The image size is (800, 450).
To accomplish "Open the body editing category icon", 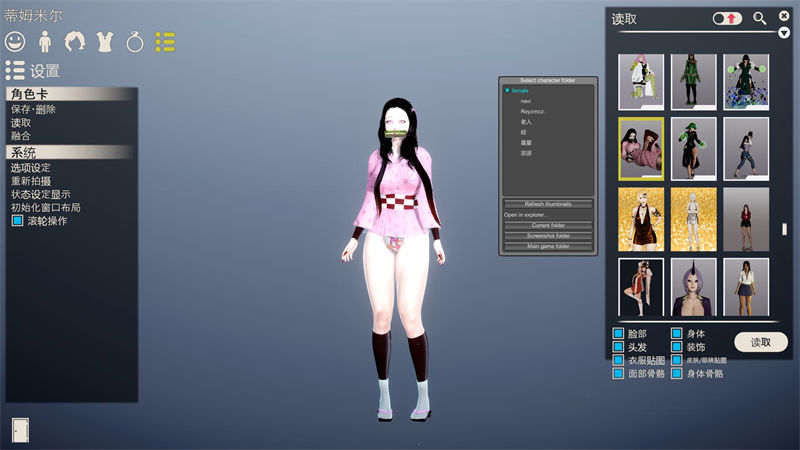I will click(x=44, y=42).
